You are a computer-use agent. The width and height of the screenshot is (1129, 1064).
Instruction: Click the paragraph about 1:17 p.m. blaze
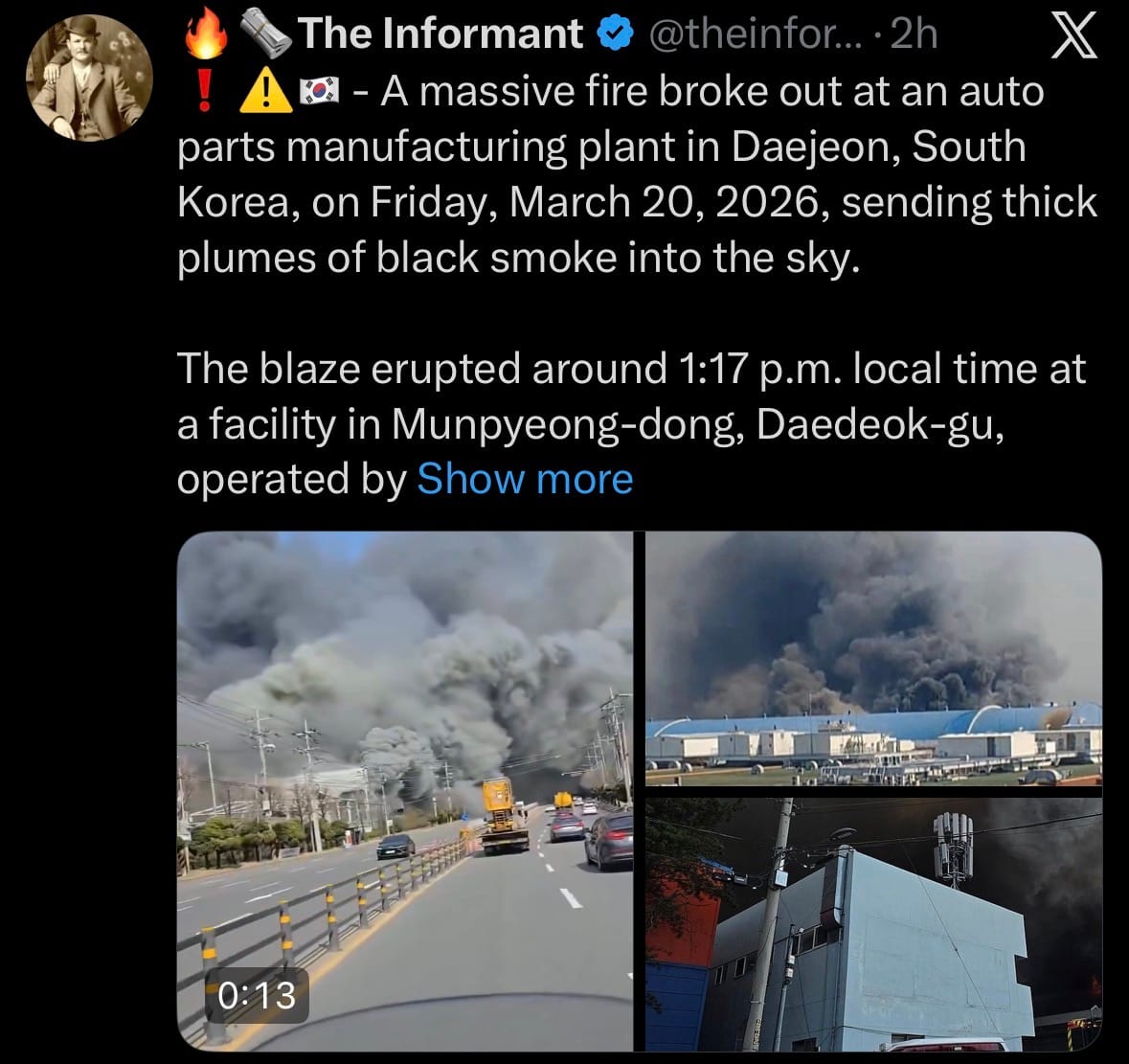pos(631,423)
